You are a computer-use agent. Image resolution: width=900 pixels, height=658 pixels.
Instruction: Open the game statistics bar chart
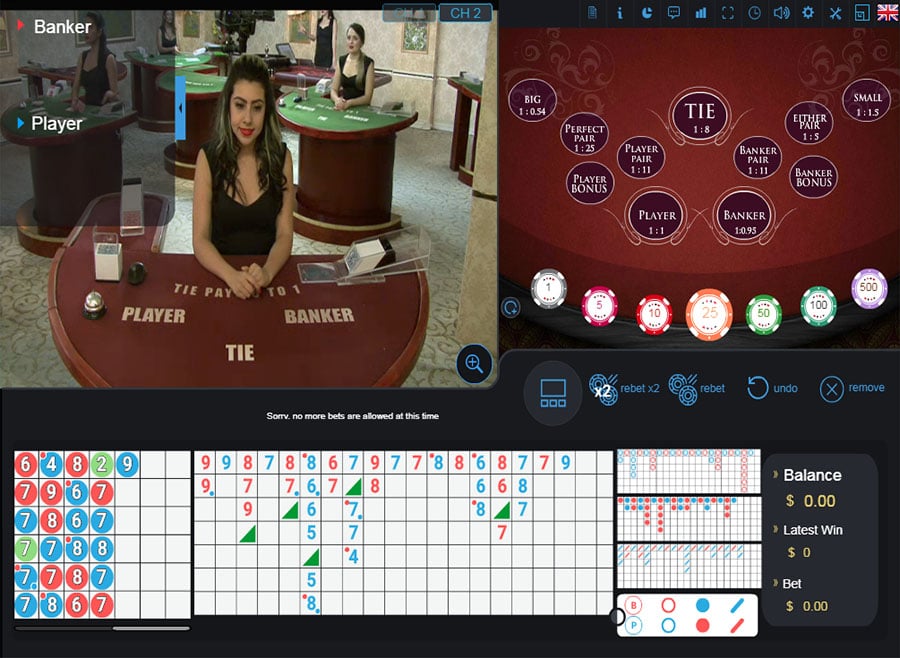[x=701, y=13]
